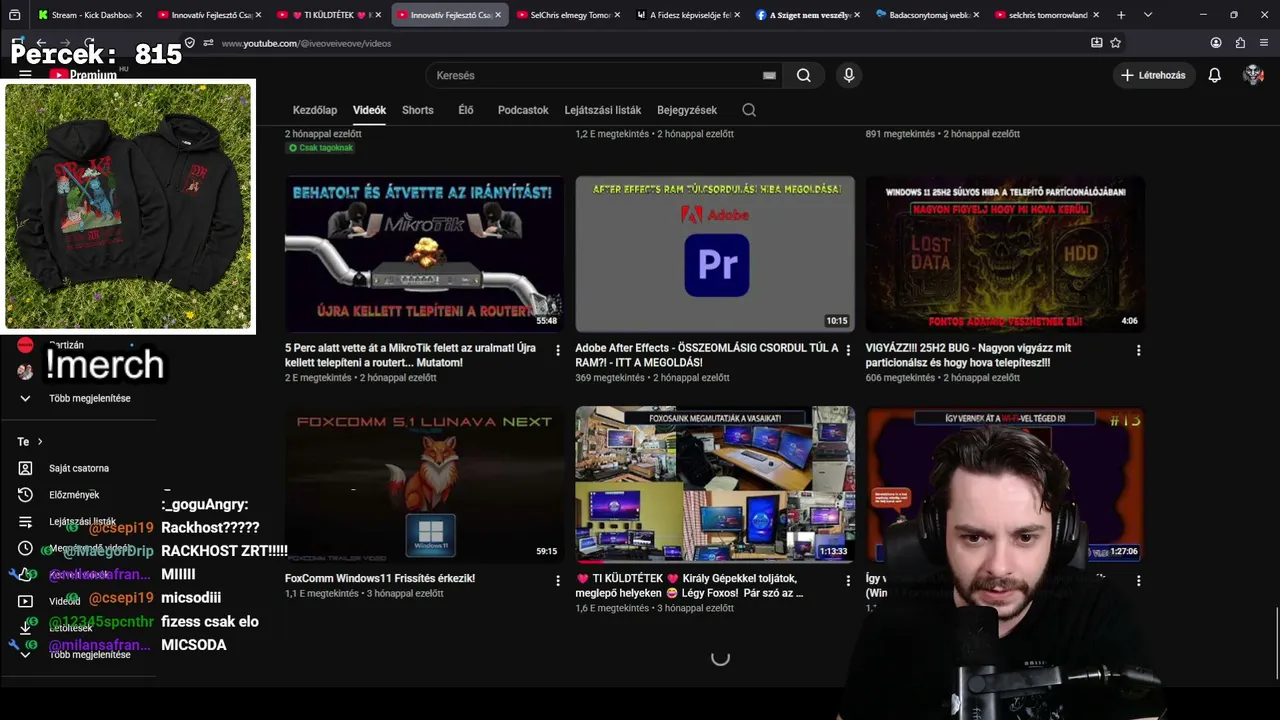Click the YouTube Premium logo
Viewport: 1280px width, 720px height.
[x=83, y=74]
